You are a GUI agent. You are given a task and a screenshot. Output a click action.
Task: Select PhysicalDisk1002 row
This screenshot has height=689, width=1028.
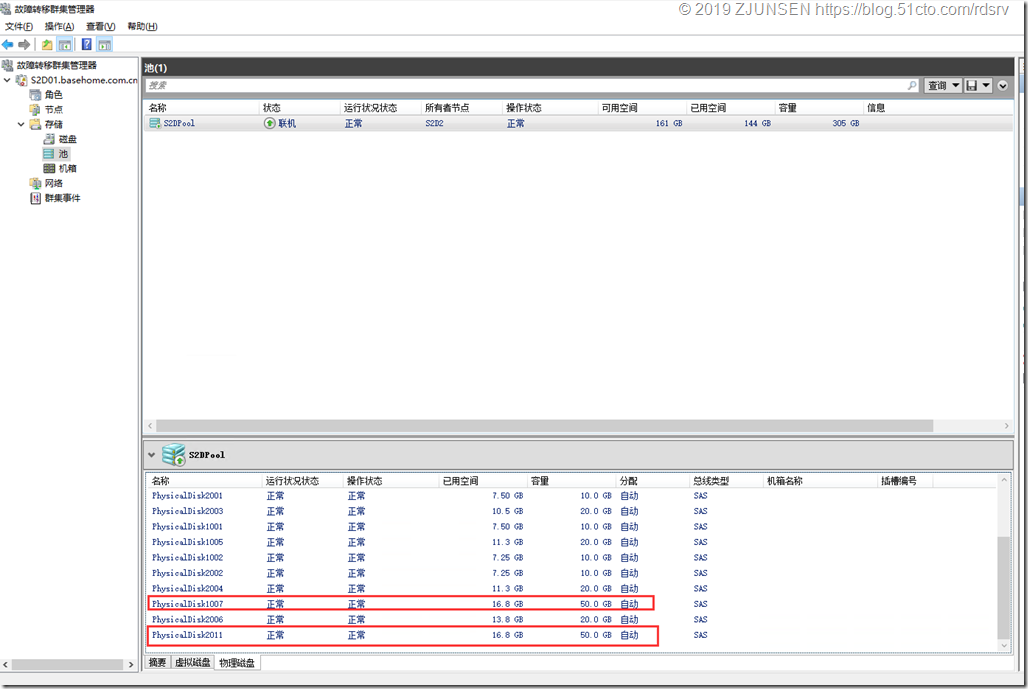[570, 558]
